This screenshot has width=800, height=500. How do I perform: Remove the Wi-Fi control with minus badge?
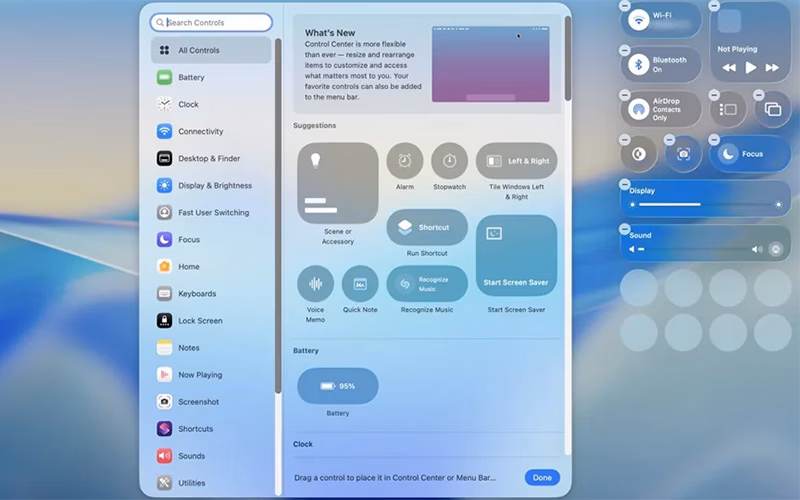[x=625, y=6]
